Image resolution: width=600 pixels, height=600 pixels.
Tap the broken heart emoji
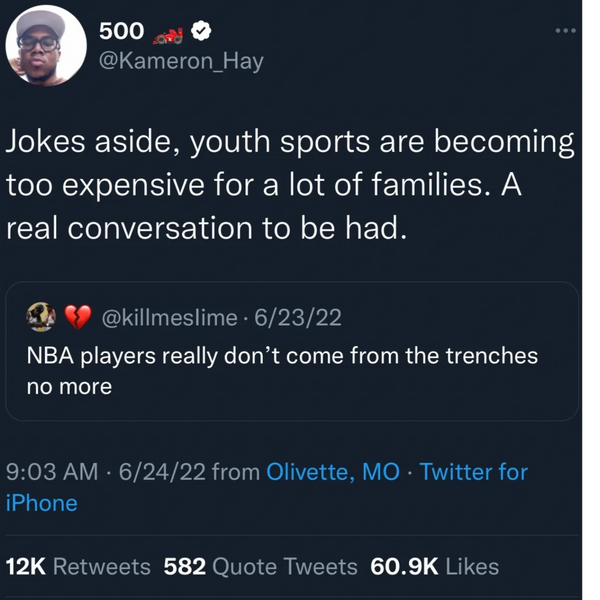(78, 317)
